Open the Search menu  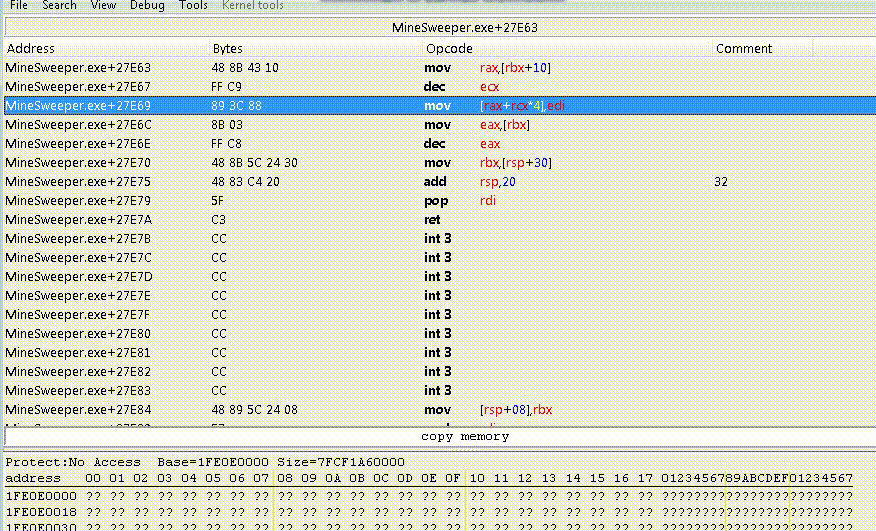point(59,6)
